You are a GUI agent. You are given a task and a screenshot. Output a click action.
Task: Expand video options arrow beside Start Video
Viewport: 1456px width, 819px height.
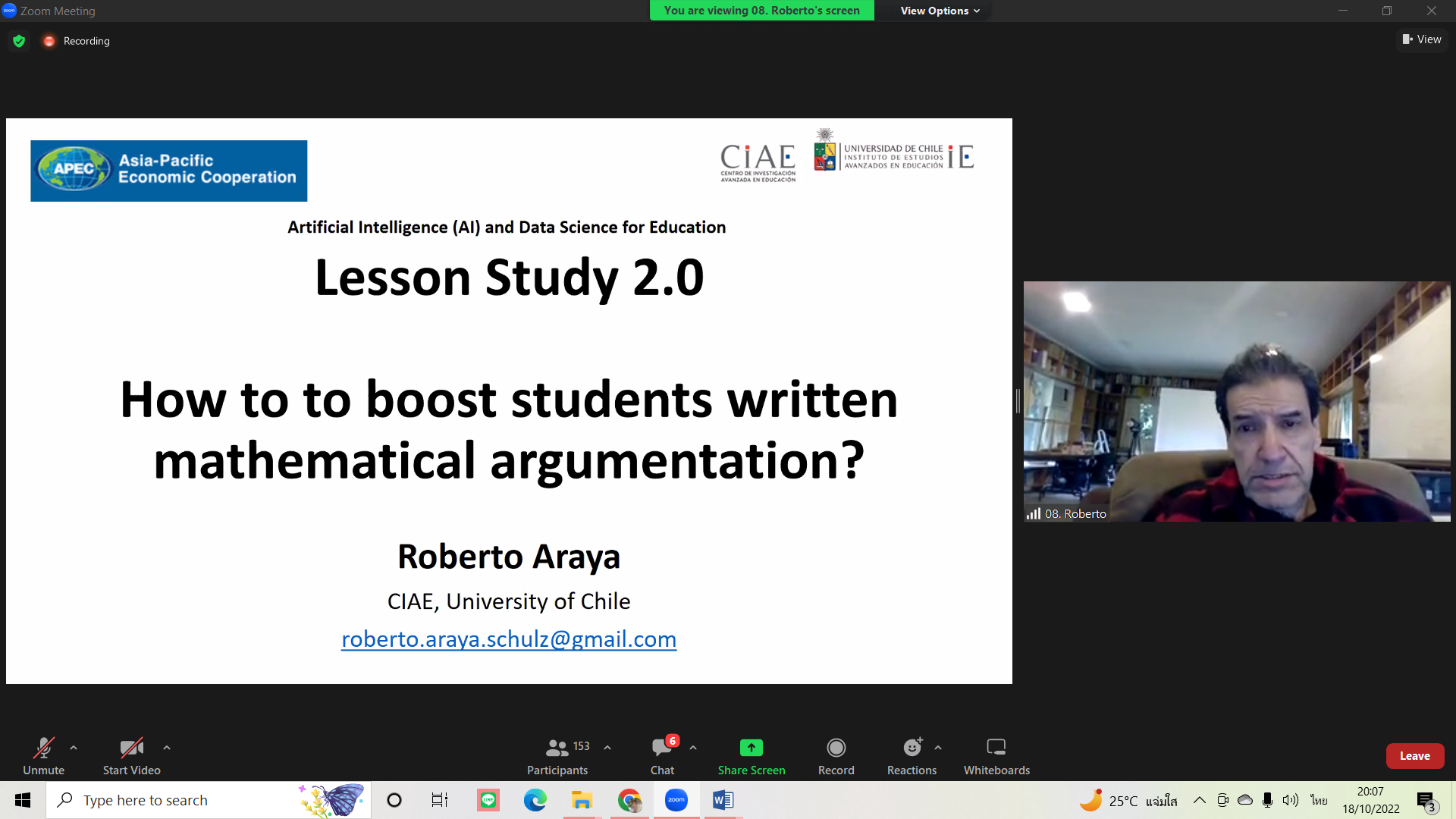coord(167,748)
